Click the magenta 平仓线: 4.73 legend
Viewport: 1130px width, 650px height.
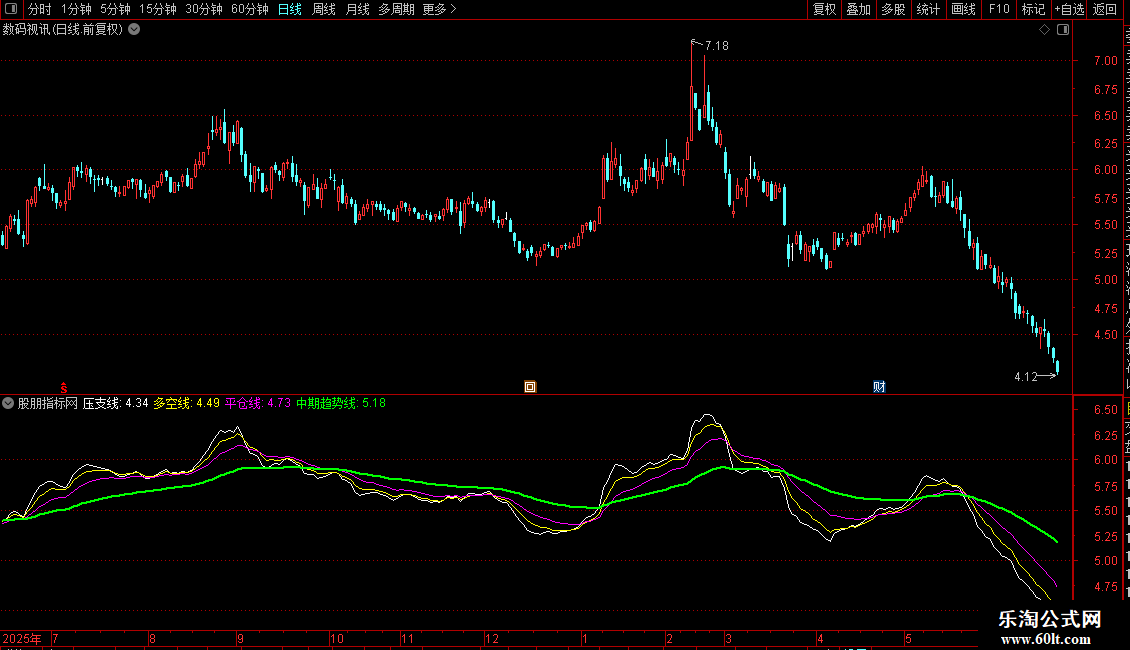tap(258, 404)
